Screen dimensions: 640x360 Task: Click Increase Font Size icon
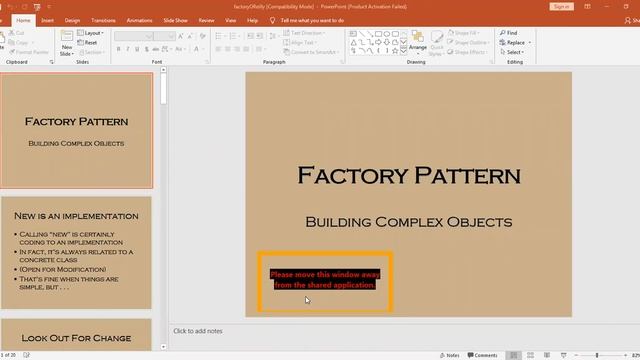tap(181, 36)
